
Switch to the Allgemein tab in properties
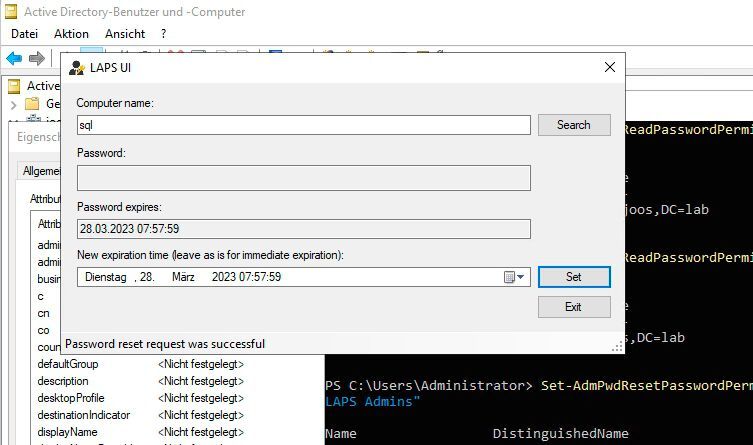point(41,171)
